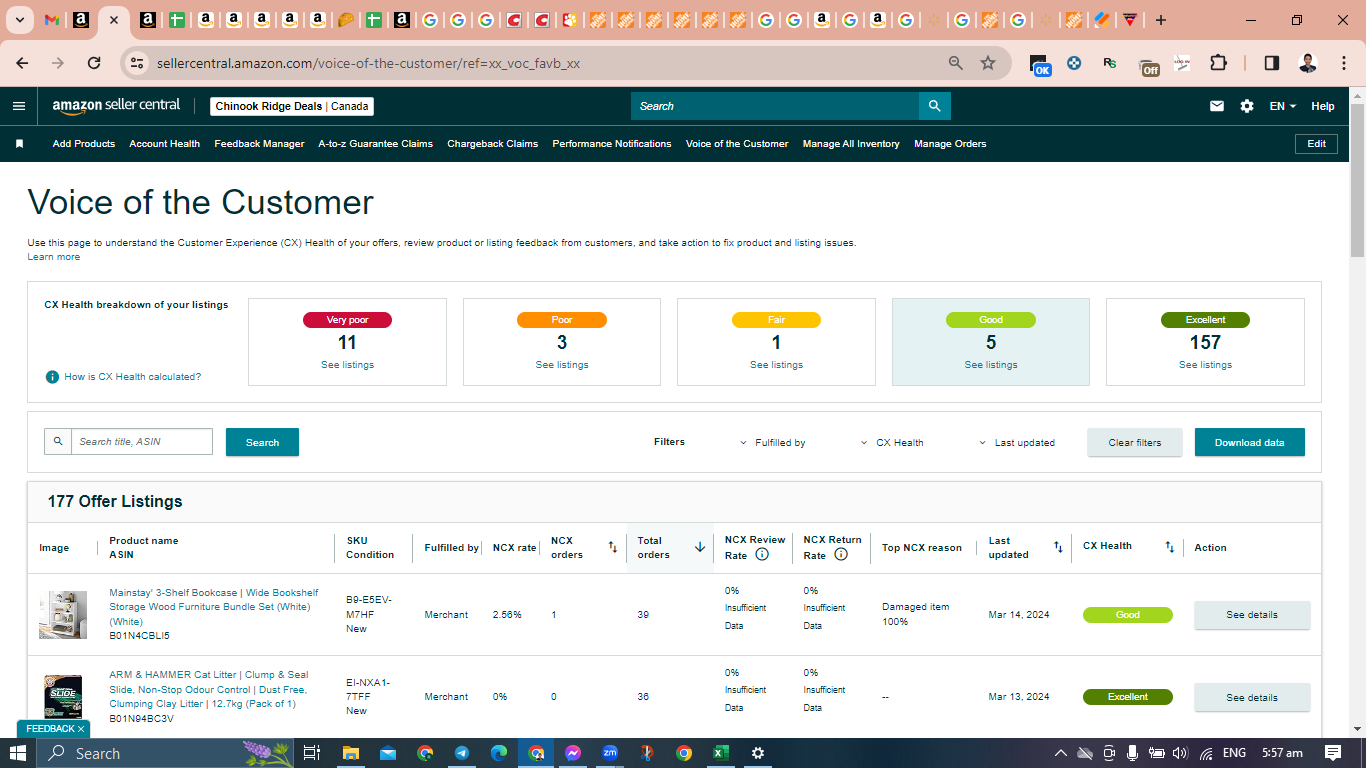This screenshot has height=768, width=1366.
Task: Open the Seller Central hamburger menu
Action: [x=19, y=106]
